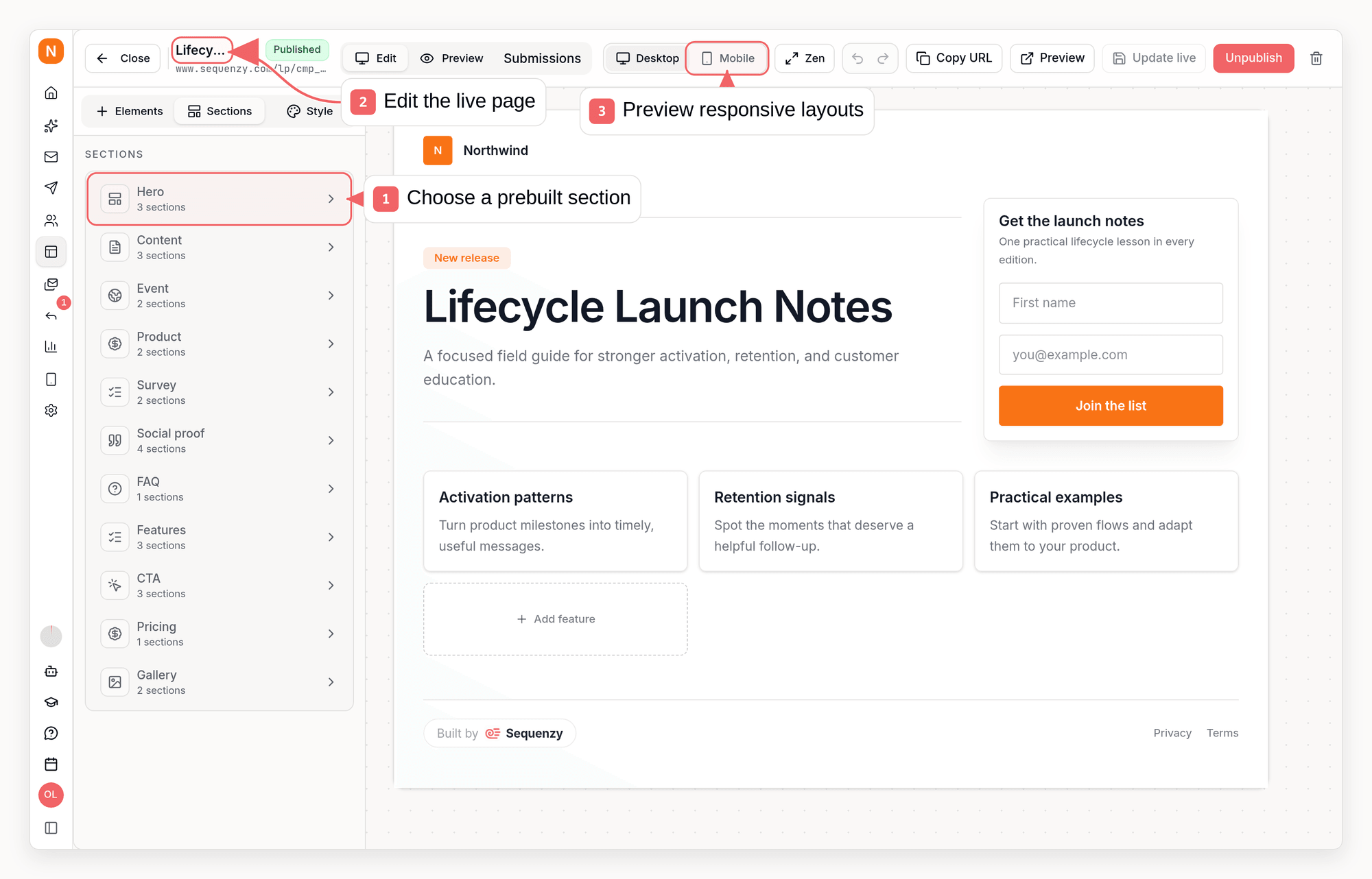1372x879 pixels.
Task: Open the graduation cap learning icon
Action: 51,702
